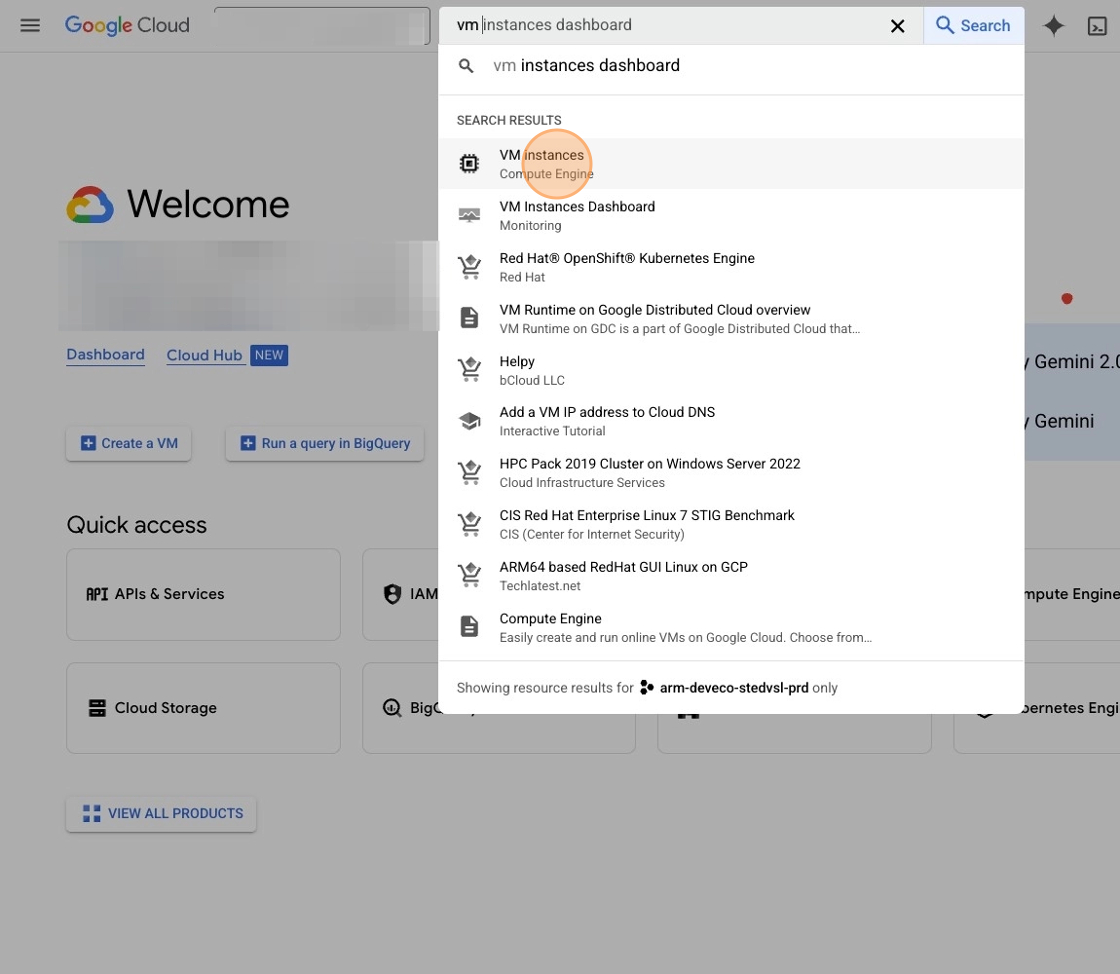Viewport: 1120px width, 974px height.
Task: Click the Google Cloud logo
Action: 127,25
